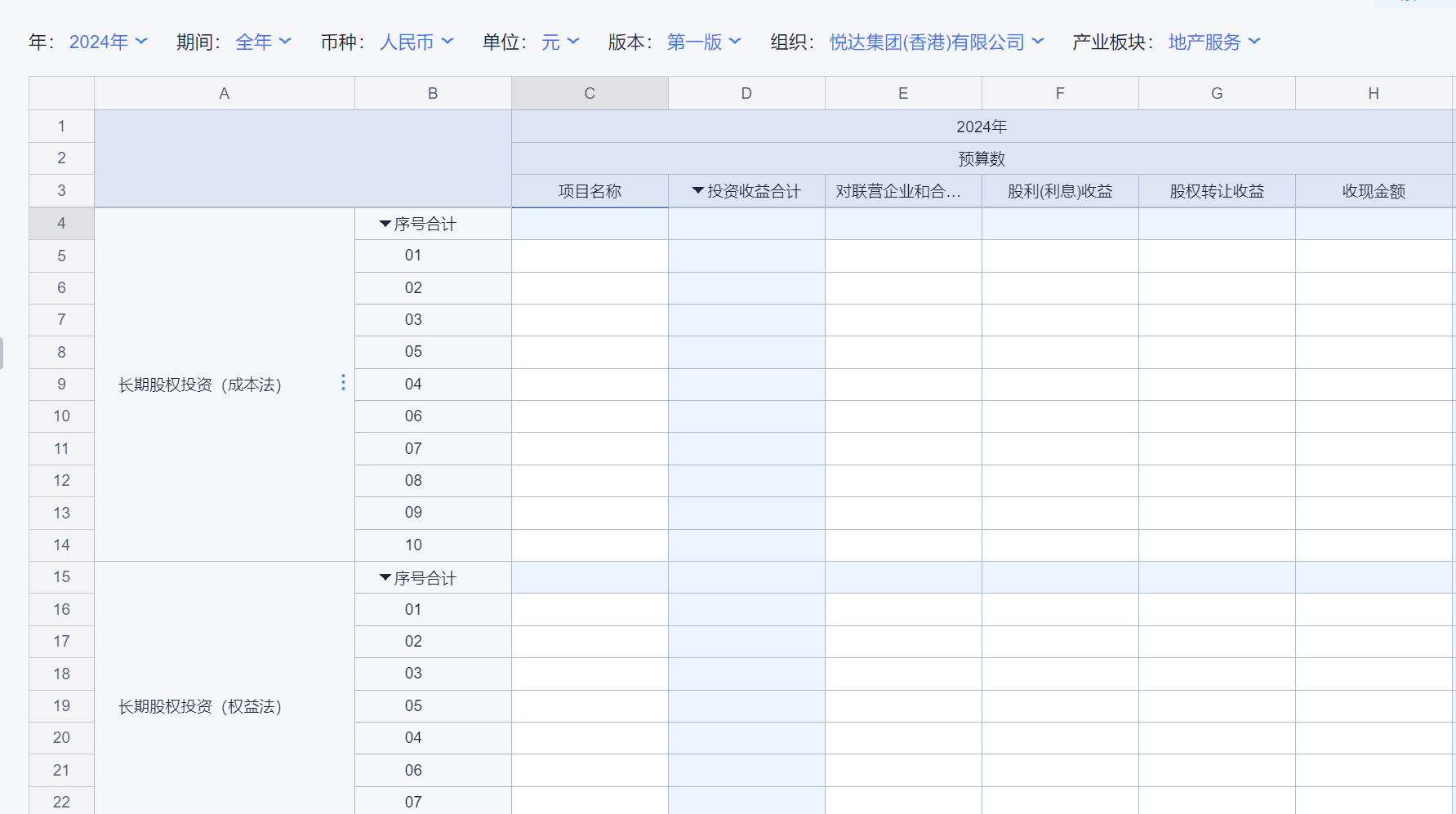Image resolution: width=1456 pixels, height=814 pixels.
Task: Open the 年 dropdown showing 2024年
Action: pos(108,42)
